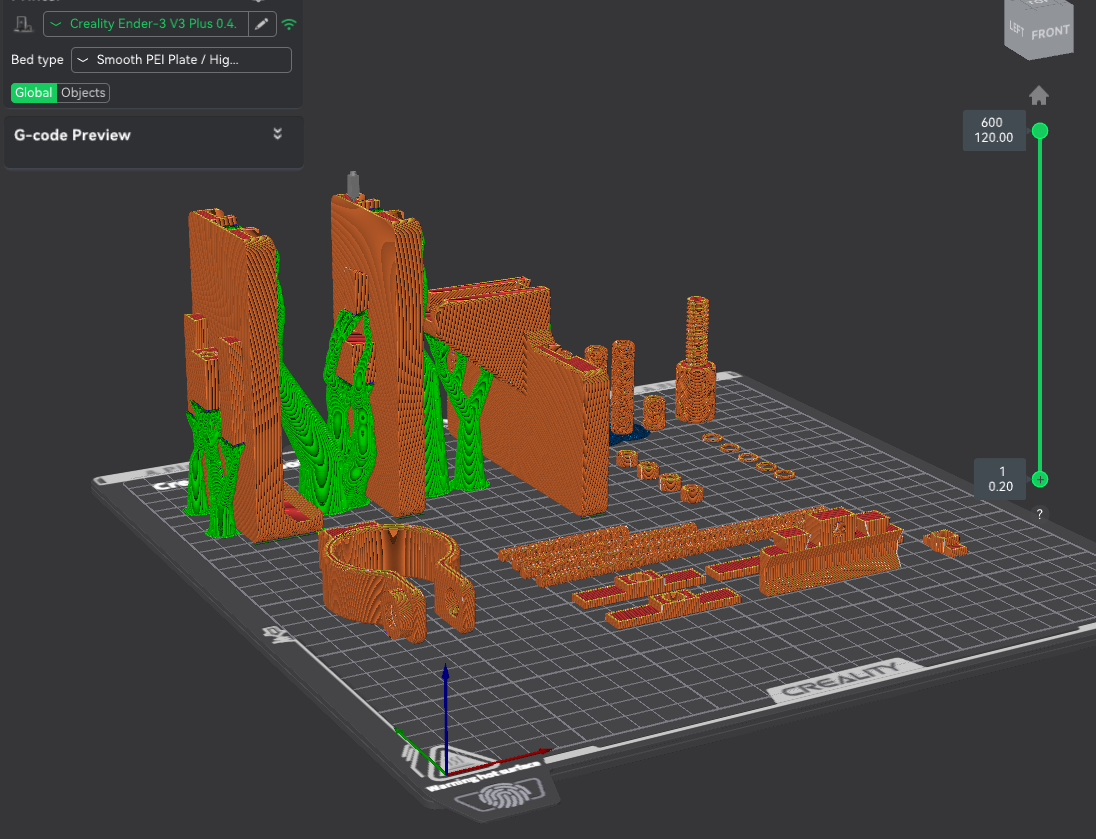Viewport: 1096px width, 839px height.
Task: Expand the G-code Preview panel with the chevrons
Action: pyautogui.click(x=277, y=134)
